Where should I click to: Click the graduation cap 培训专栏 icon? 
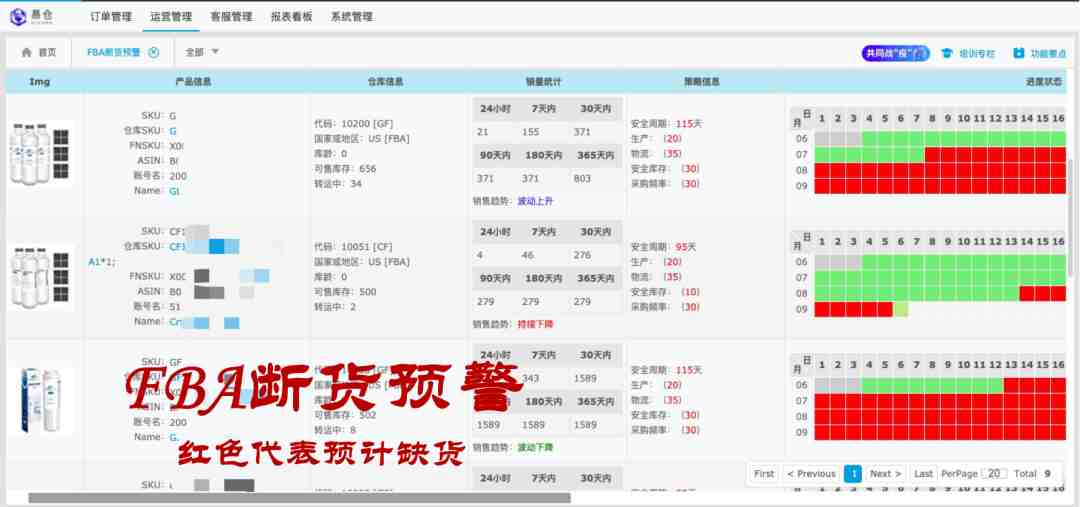click(x=946, y=54)
